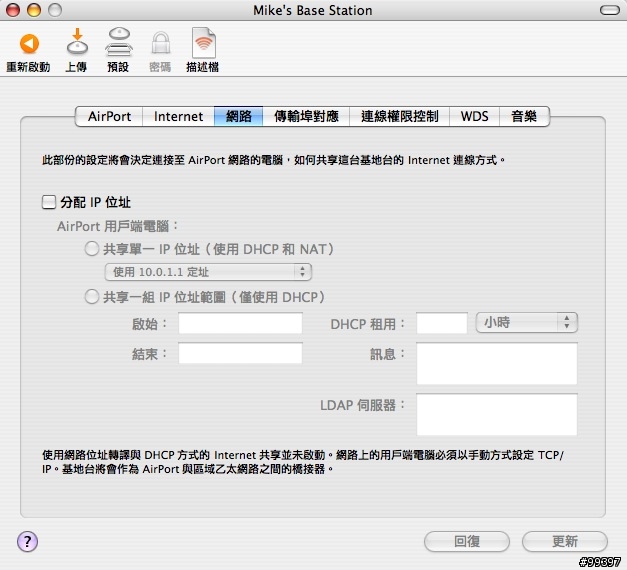
Task: Click the DHCP 租用 lease field
Action: point(442,323)
